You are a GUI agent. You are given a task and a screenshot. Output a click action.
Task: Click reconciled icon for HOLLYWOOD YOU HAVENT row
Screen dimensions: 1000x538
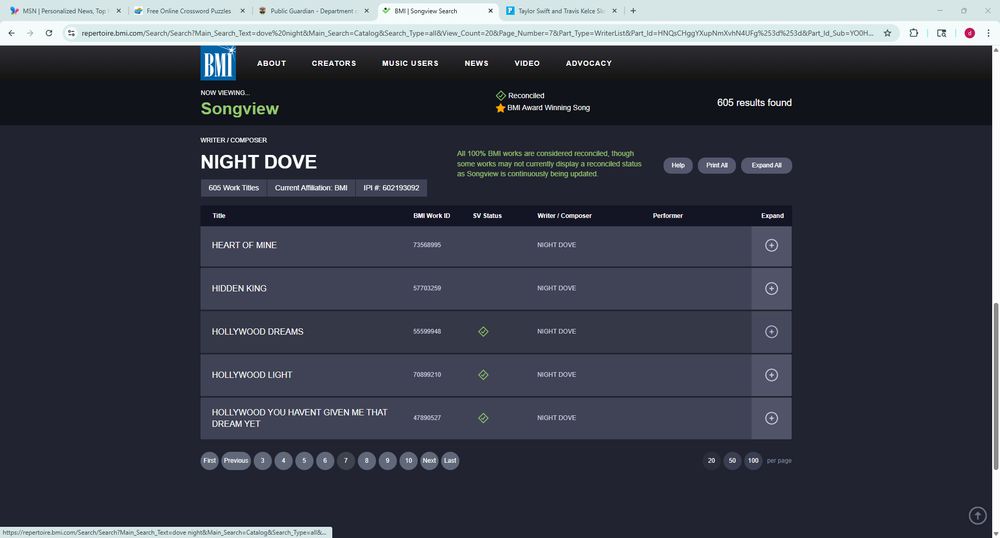pos(483,418)
